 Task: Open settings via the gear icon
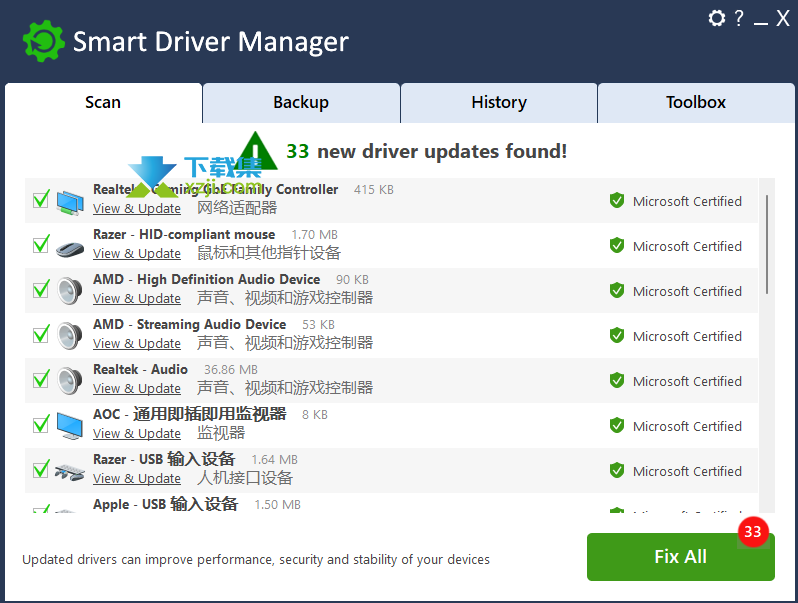click(717, 18)
